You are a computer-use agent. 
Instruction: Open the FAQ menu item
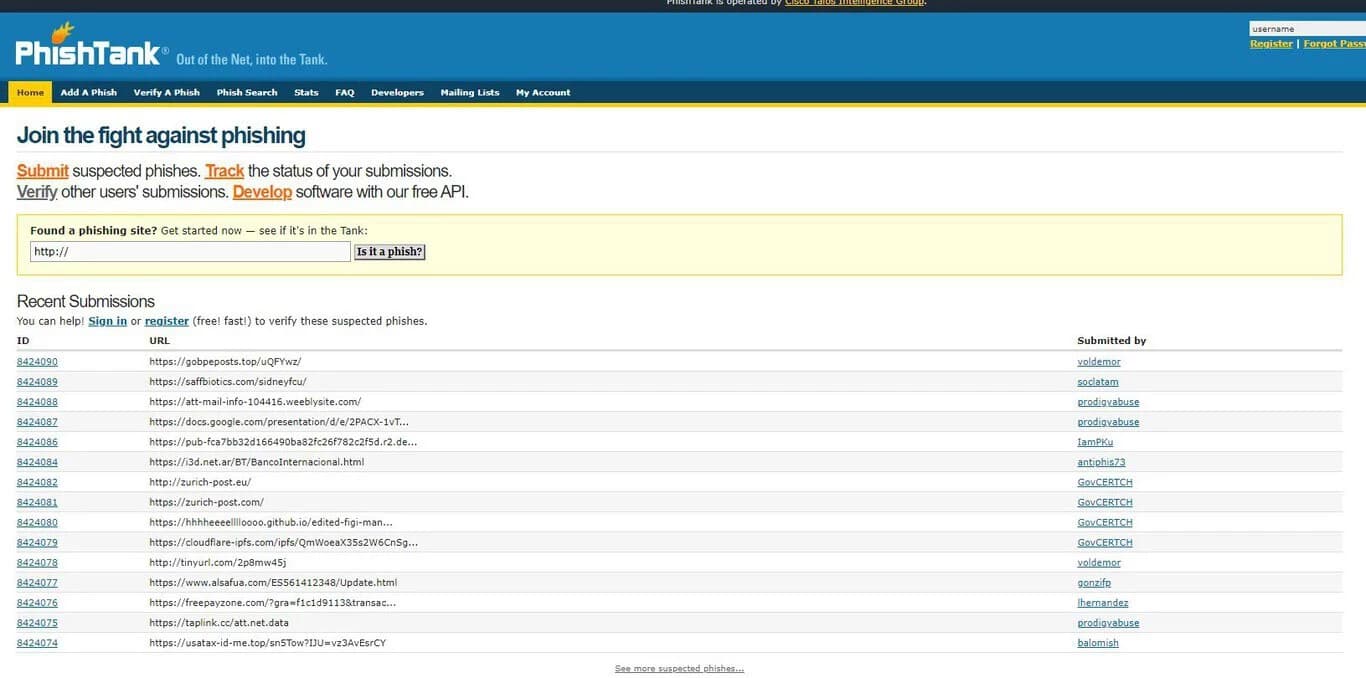pyautogui.click(x=345, y=92)
